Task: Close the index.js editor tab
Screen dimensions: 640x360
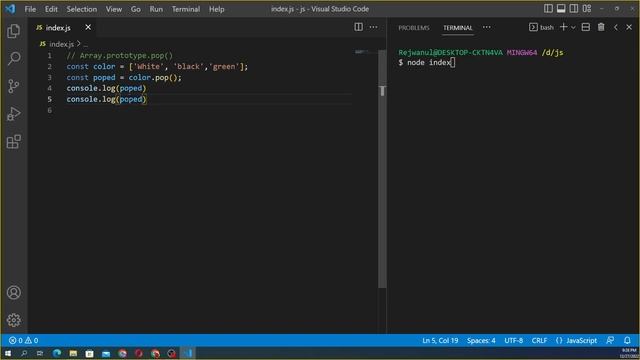Action: 88,27
